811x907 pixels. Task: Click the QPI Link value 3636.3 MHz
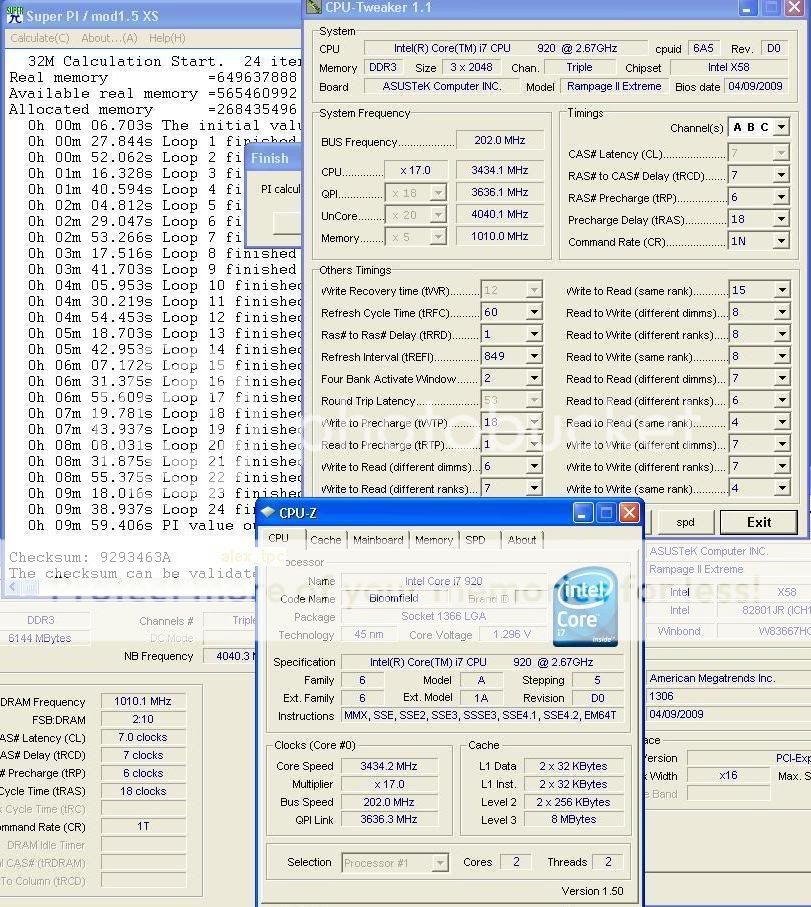point(389,819)
